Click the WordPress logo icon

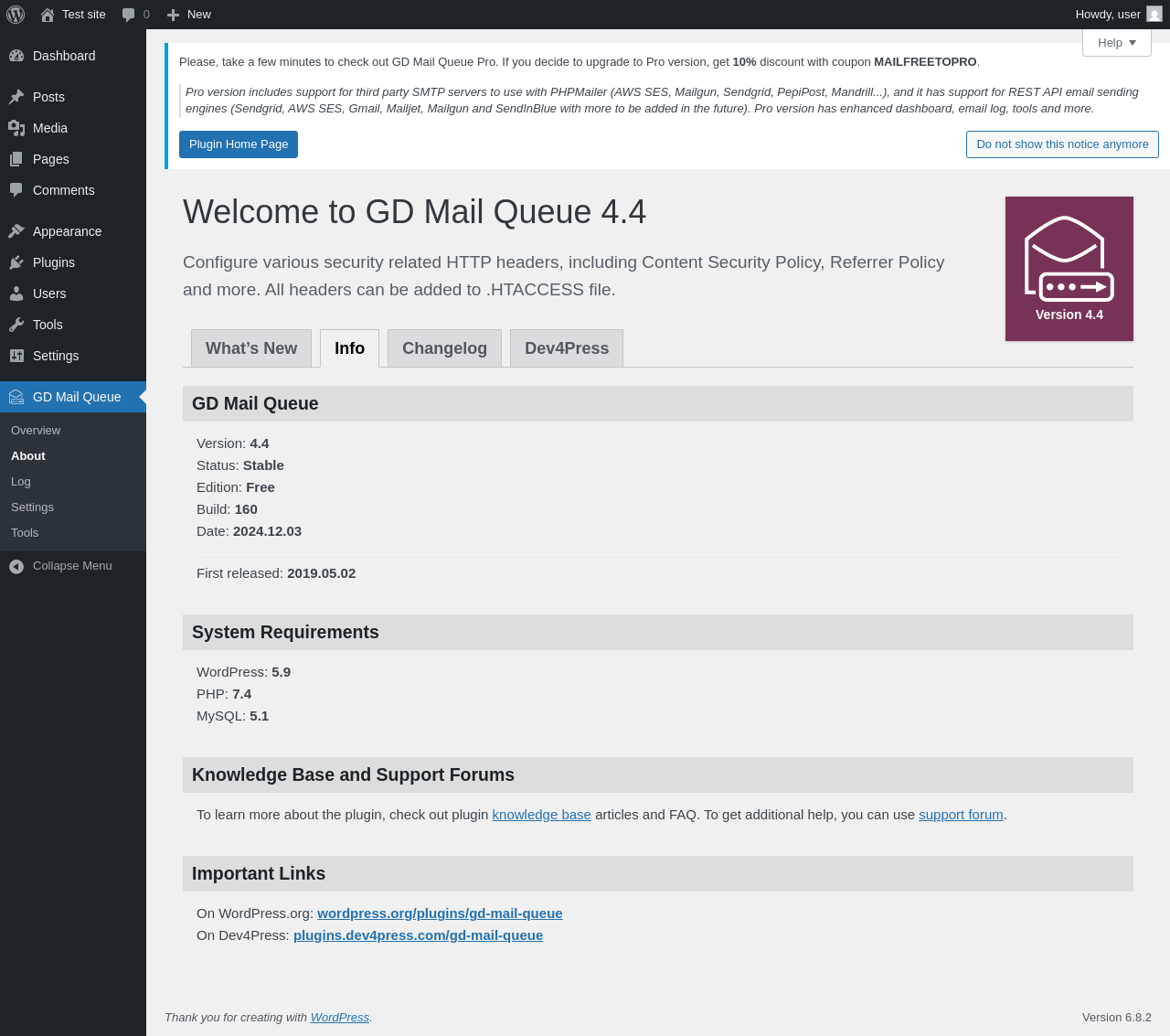(x=16, y=15)
